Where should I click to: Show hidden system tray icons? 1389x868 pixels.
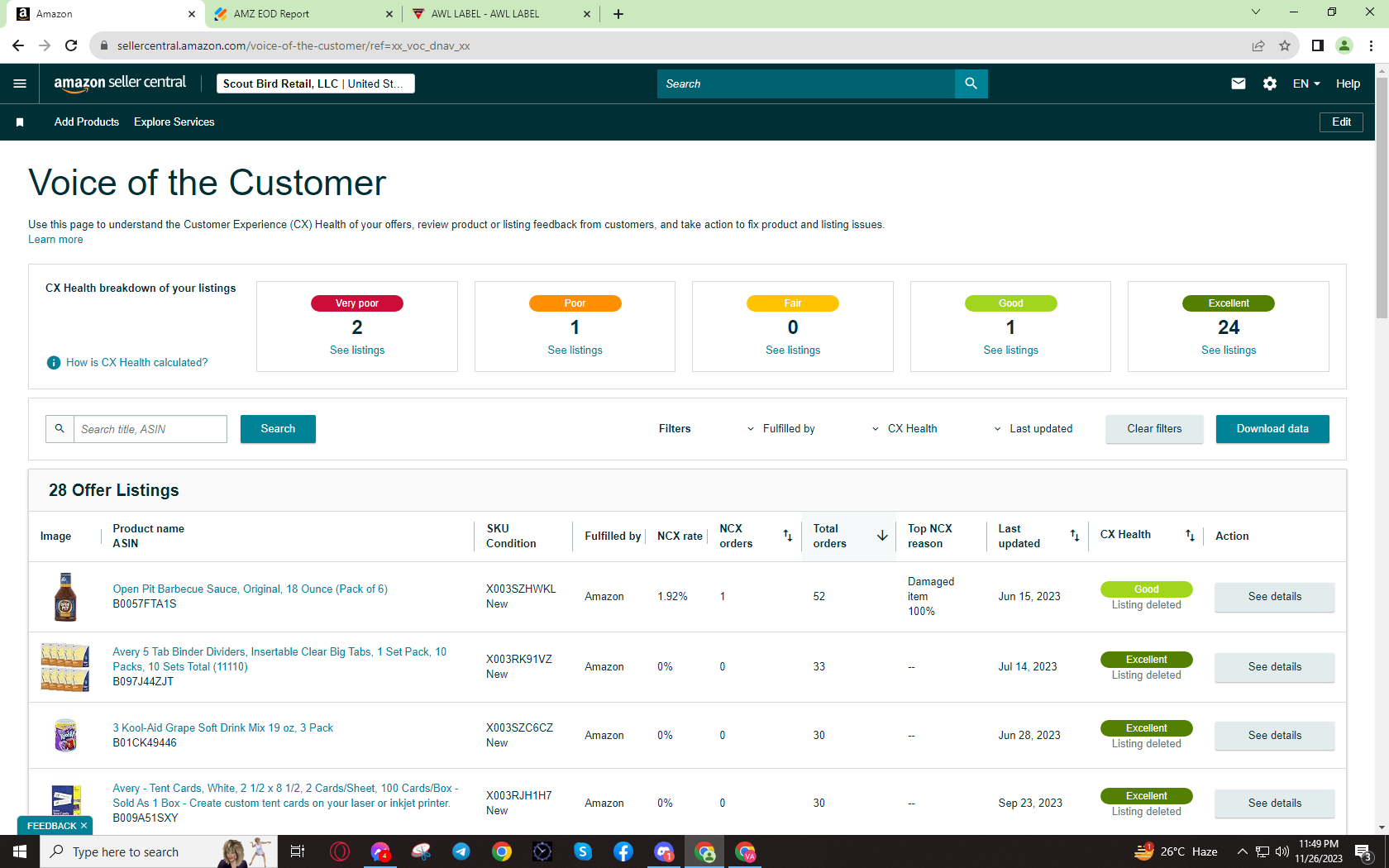coord(1242,851)
